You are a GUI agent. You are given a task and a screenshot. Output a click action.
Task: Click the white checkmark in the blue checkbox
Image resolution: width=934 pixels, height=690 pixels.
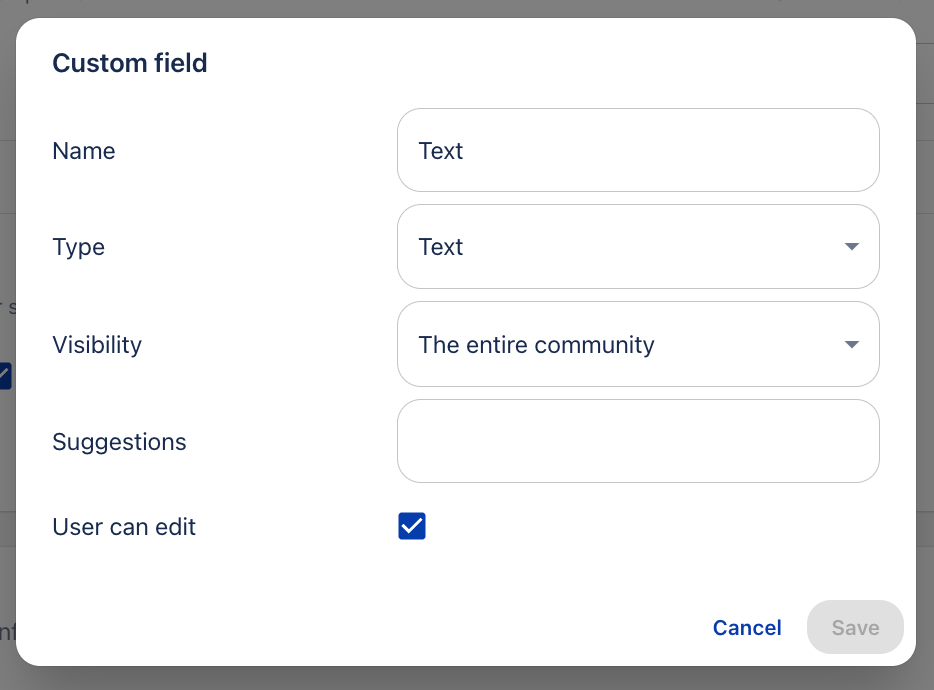pos(412,526)
